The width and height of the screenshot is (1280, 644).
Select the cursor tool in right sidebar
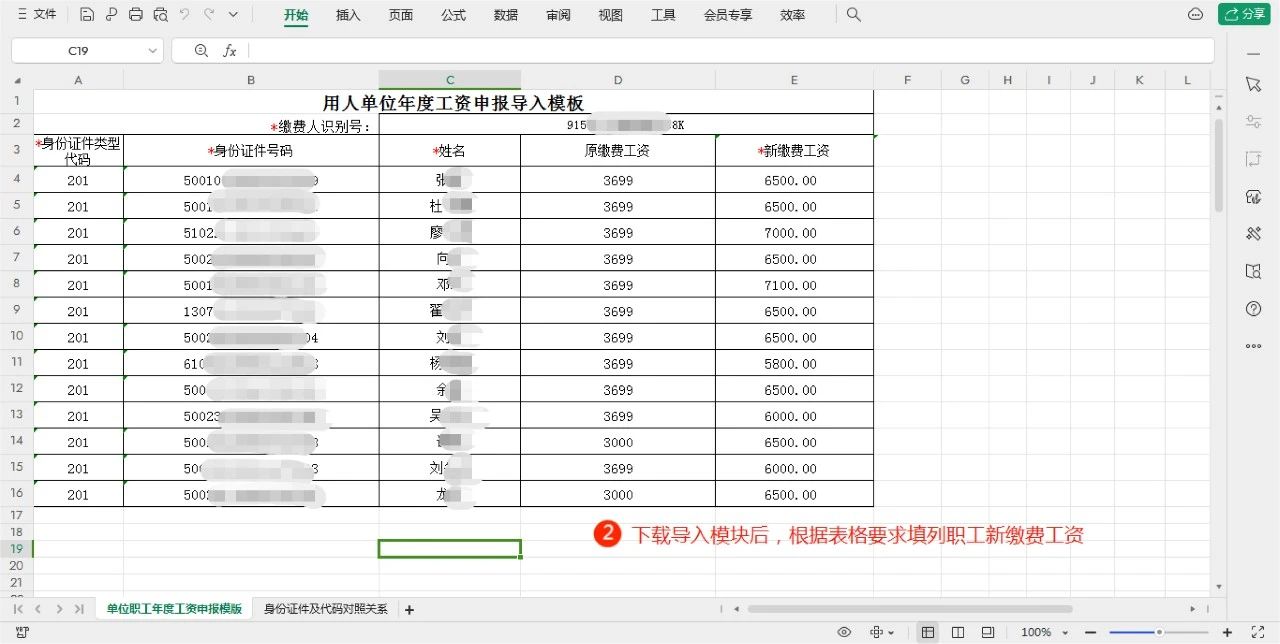coord(1253,84)
